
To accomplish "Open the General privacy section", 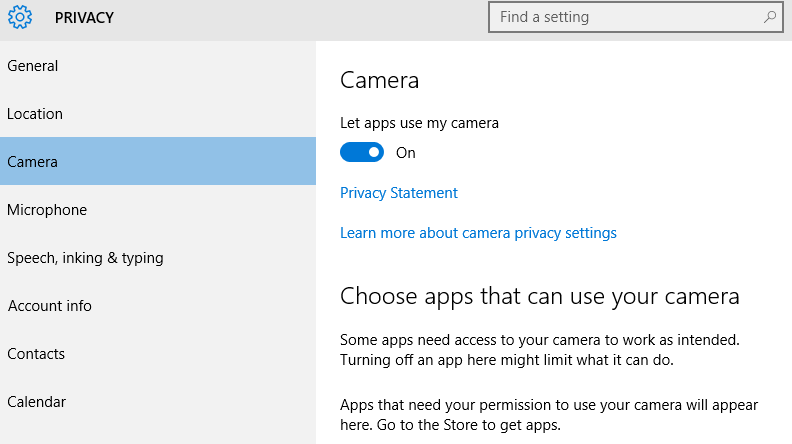I will pyautogui.click(x=158, y=66).
